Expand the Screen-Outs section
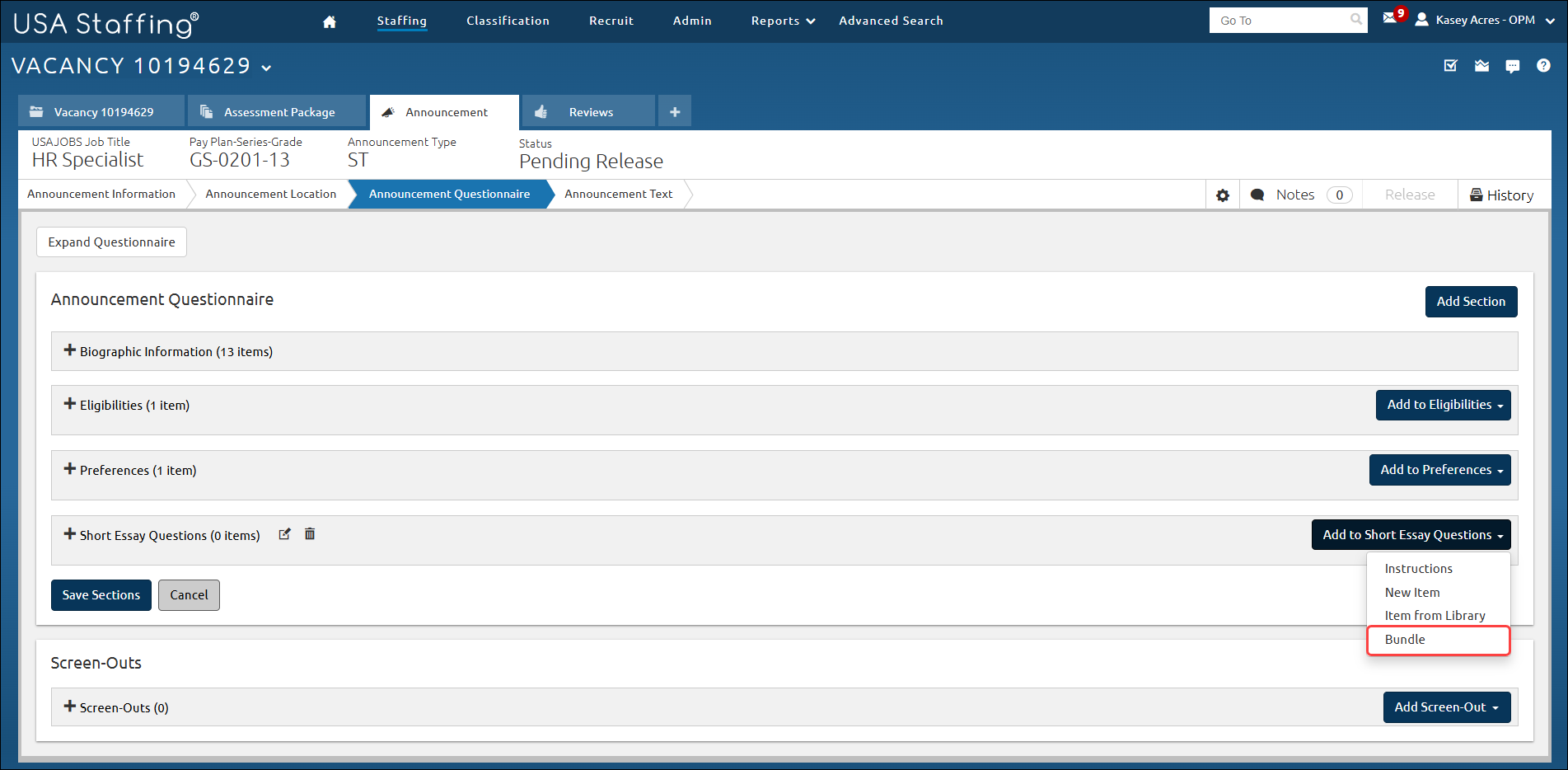This screenshot has height=770, width=1568. [x=69, y=707]
